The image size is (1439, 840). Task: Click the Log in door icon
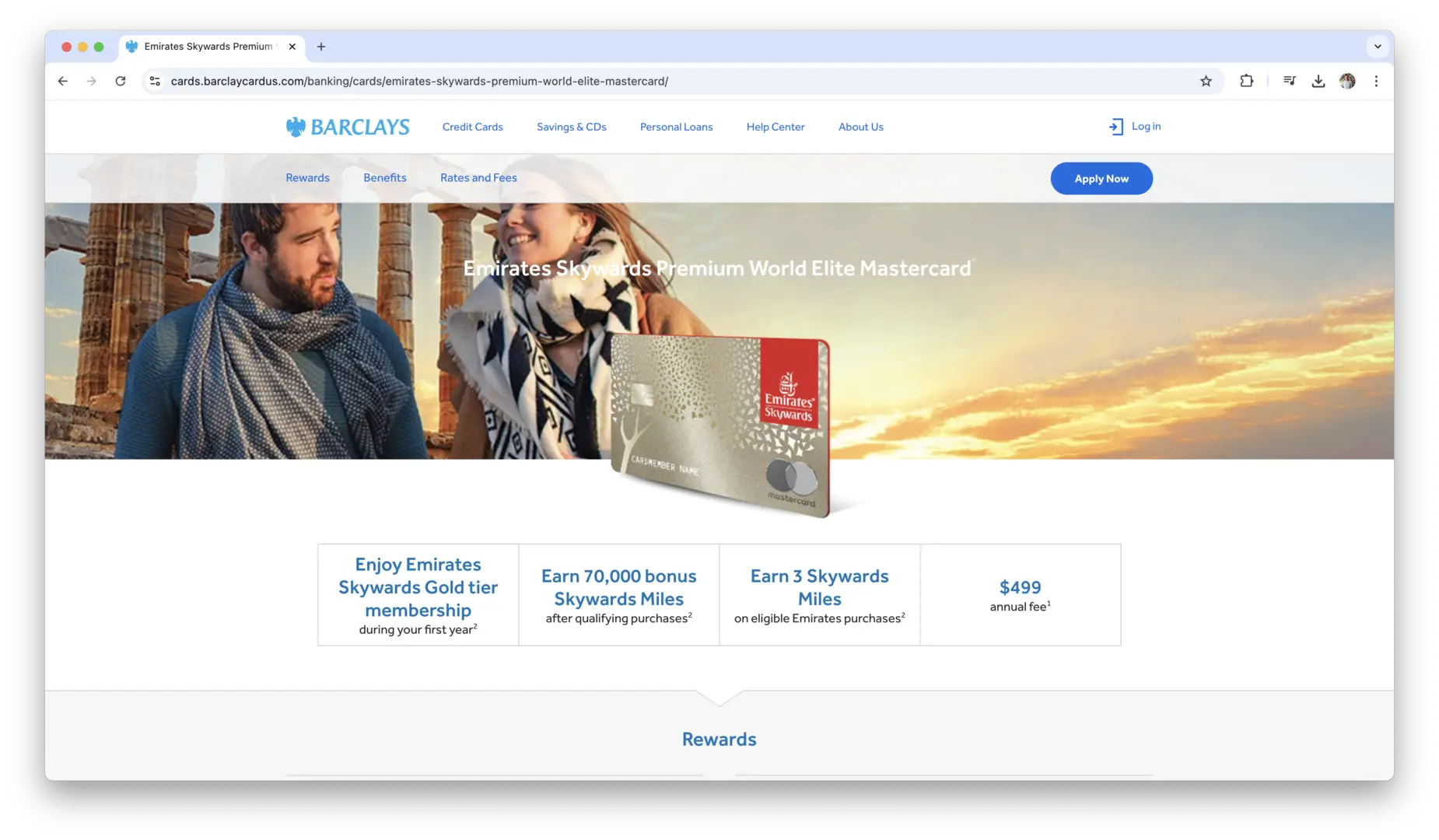[x=1116, y=127]
